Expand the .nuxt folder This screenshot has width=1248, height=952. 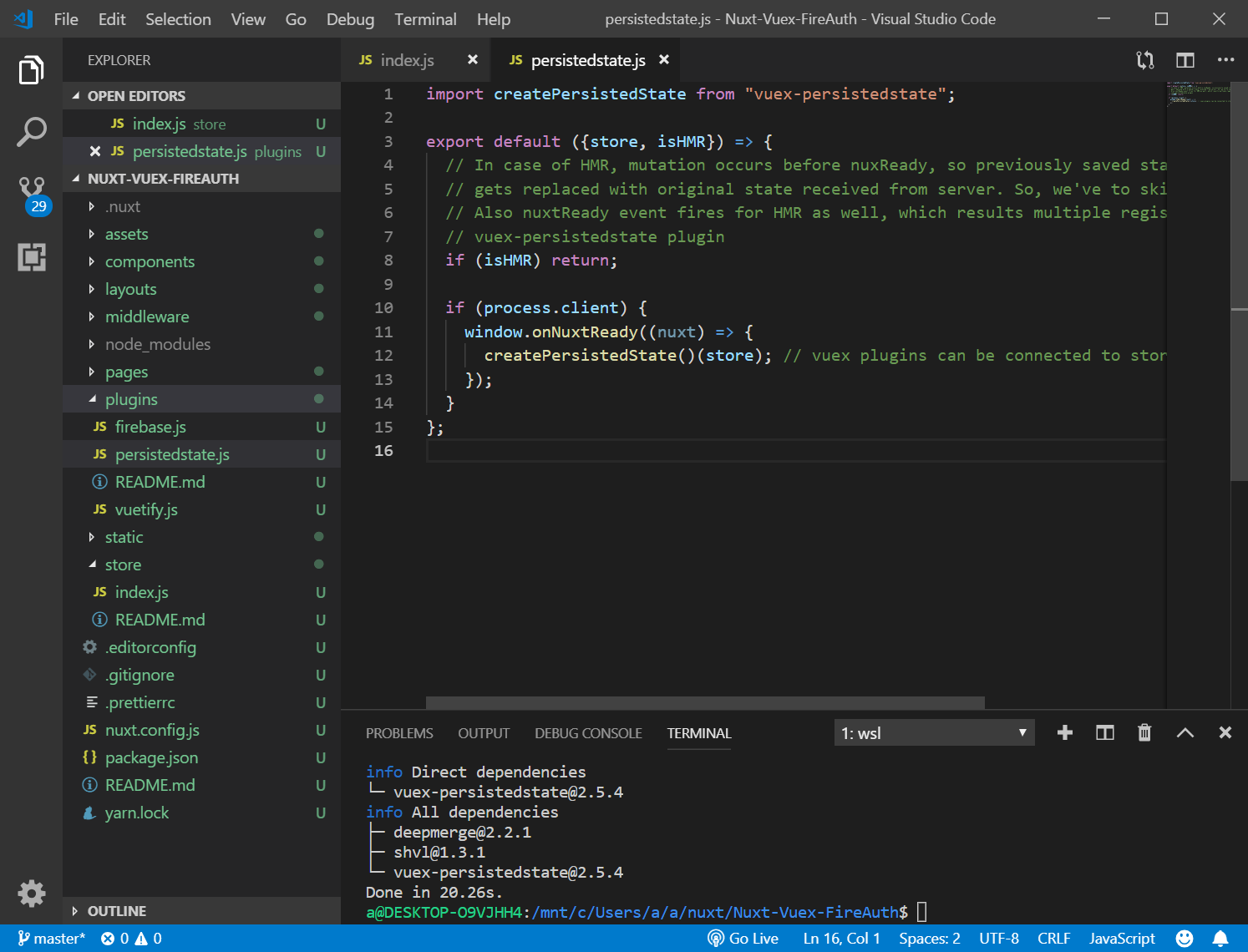pos(201,206)
